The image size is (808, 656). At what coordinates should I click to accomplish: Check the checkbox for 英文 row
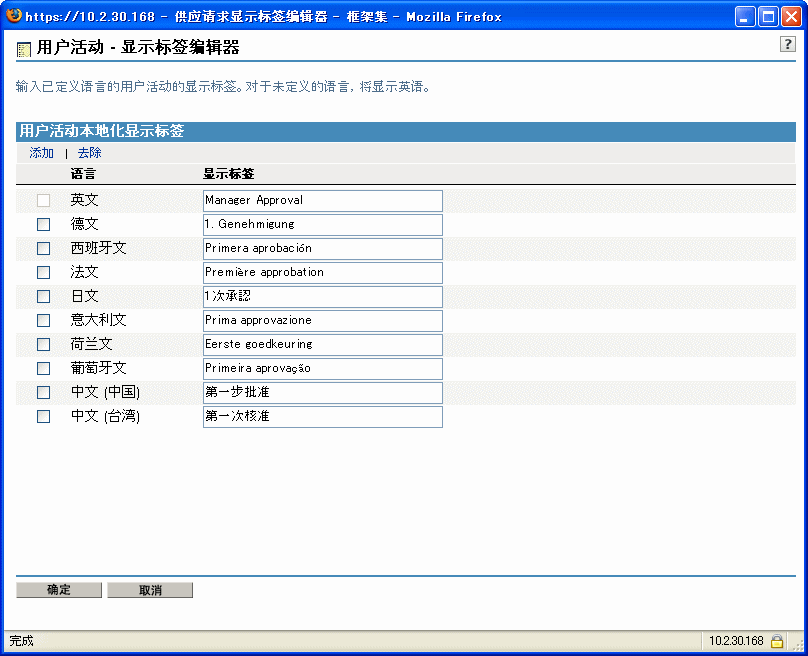pos(42,200)
